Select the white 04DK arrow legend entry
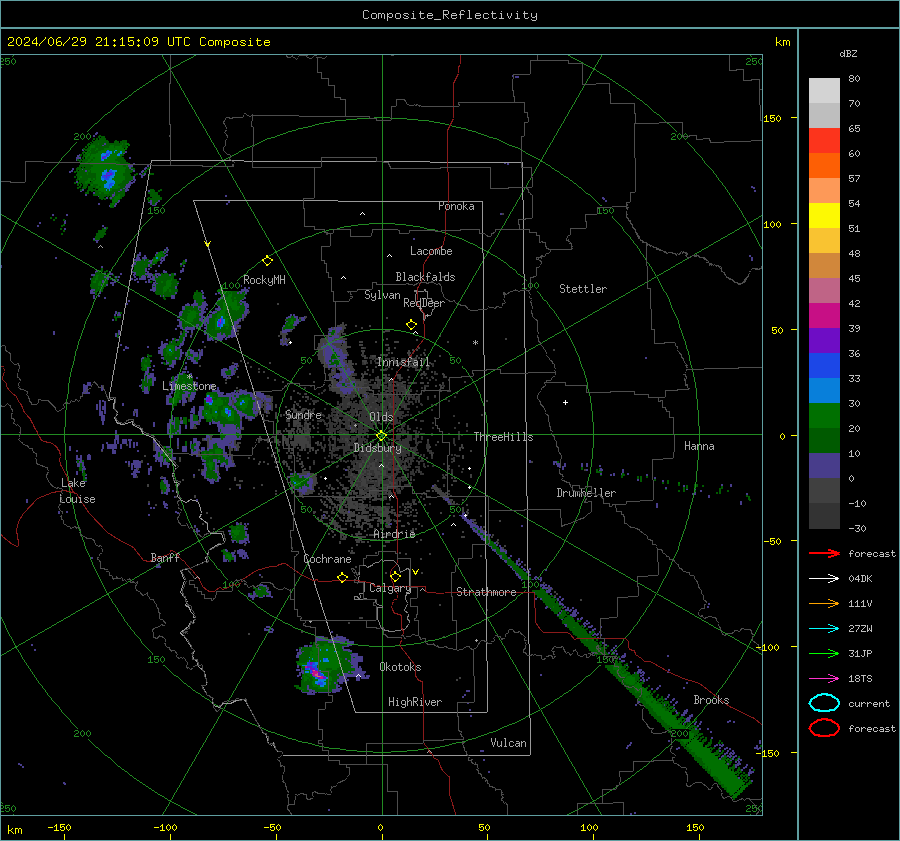900x841 pixels. coord(824,578)
